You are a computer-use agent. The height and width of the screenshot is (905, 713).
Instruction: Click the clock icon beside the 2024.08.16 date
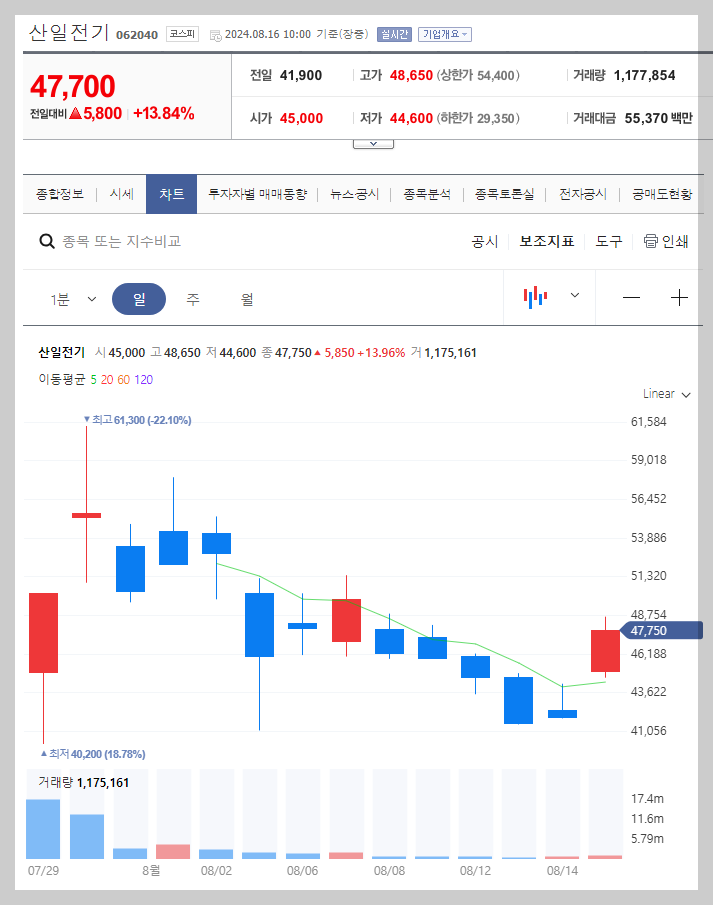(217, 33)
